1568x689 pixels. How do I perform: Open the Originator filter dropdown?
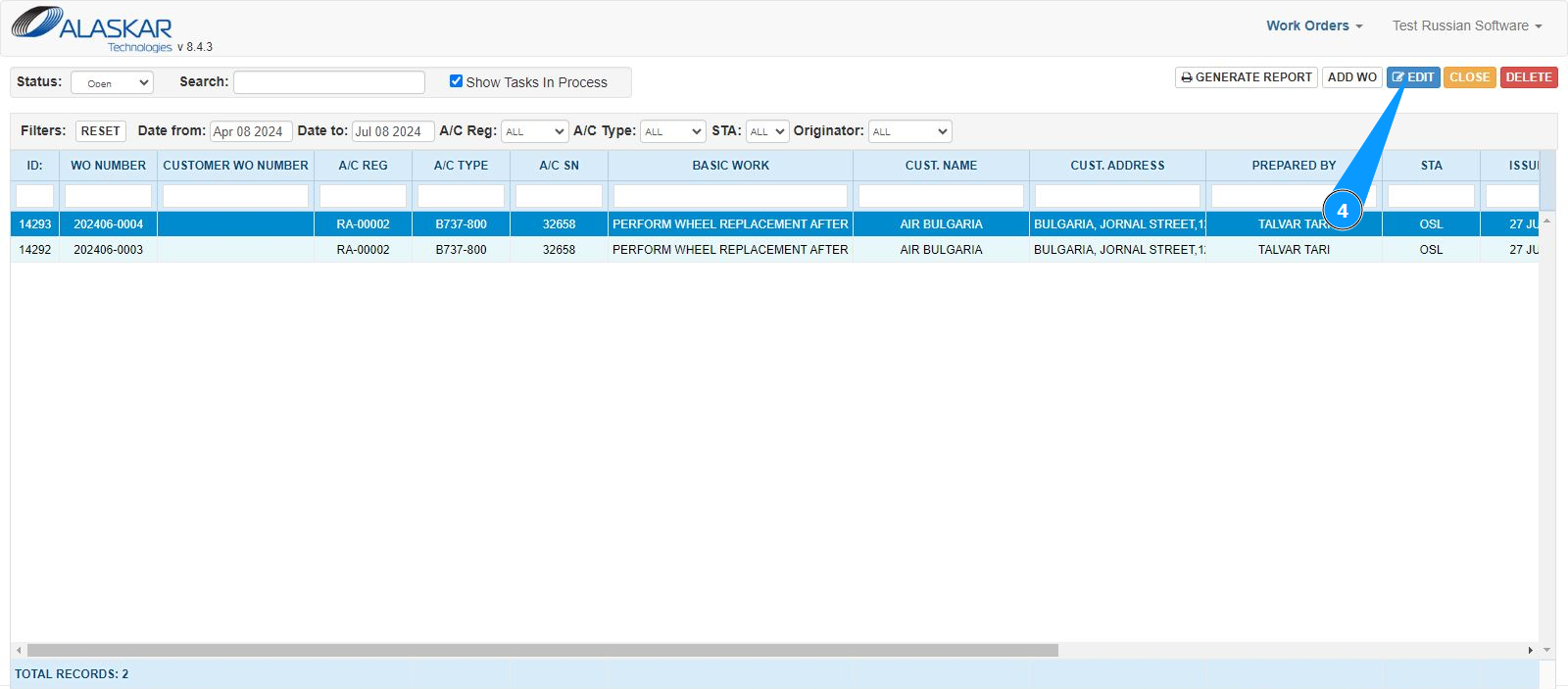click(909, 131)
